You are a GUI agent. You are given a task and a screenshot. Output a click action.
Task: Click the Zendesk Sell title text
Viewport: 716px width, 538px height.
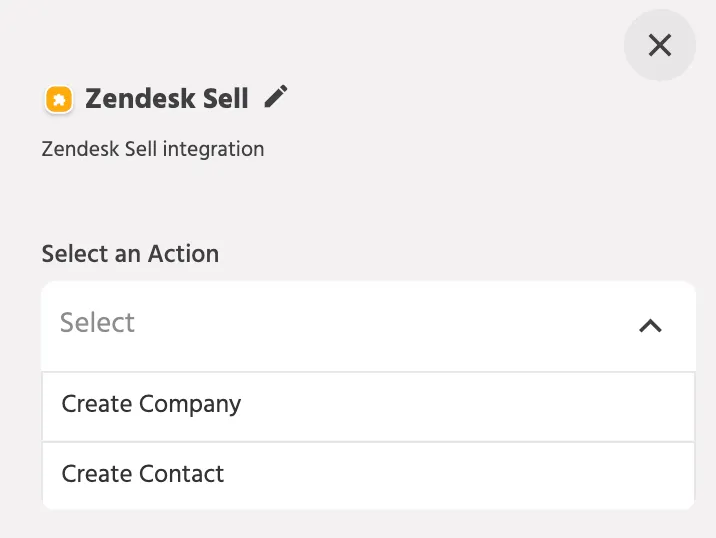[167, 98]
